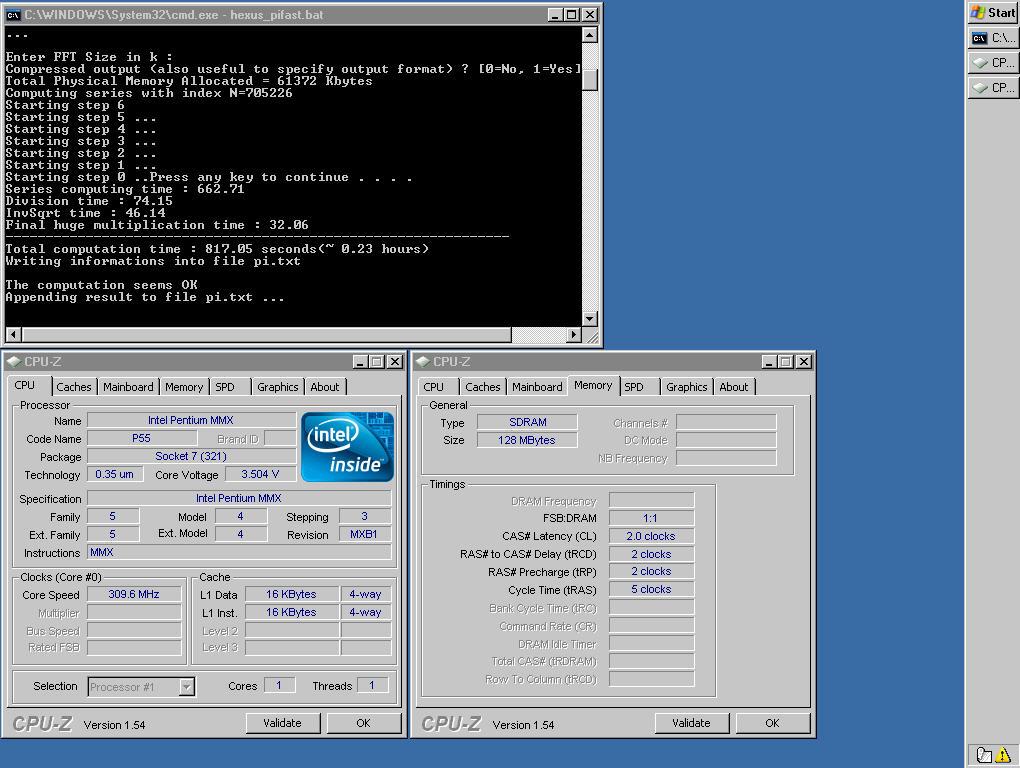Screen dimensions: 1020x768
Task: Click Core Speed value 309.6 MHz
Action: coord(134,594)
